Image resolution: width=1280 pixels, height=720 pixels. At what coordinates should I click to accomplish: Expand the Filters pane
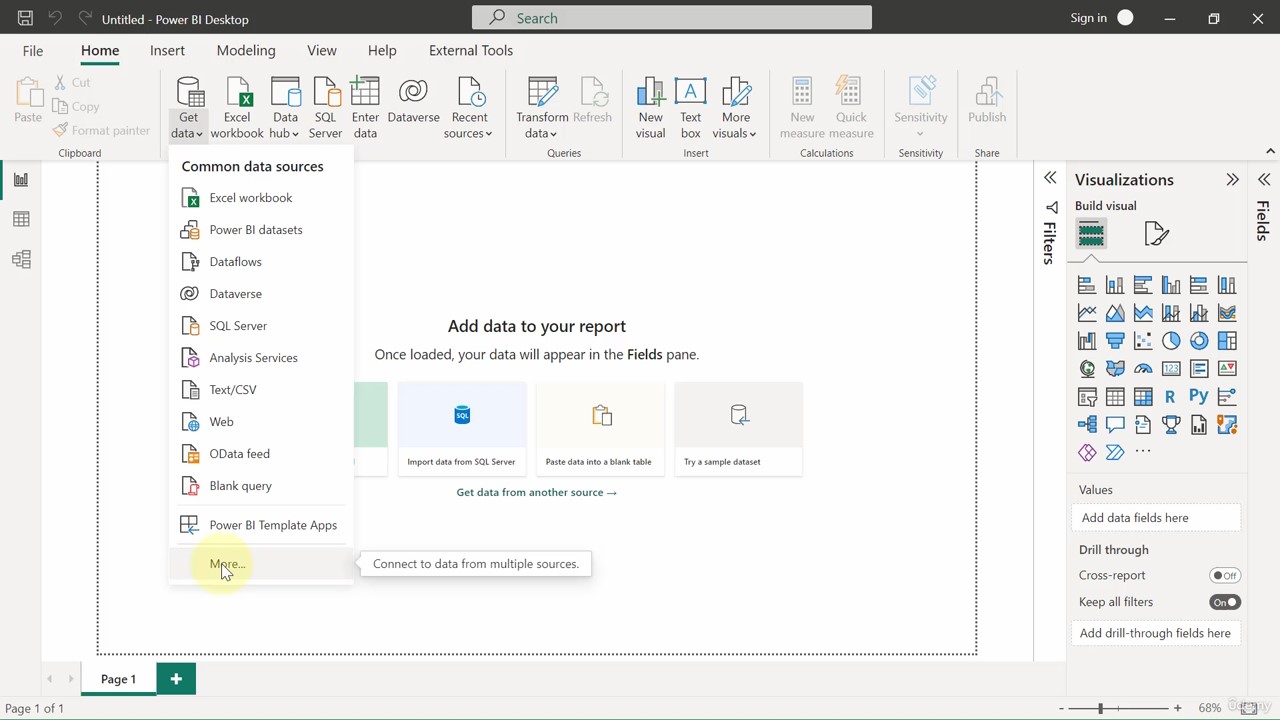1050,178
